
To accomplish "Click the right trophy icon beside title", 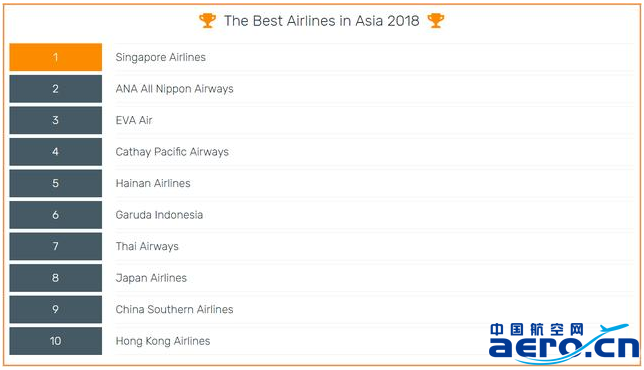I will 436,21.
